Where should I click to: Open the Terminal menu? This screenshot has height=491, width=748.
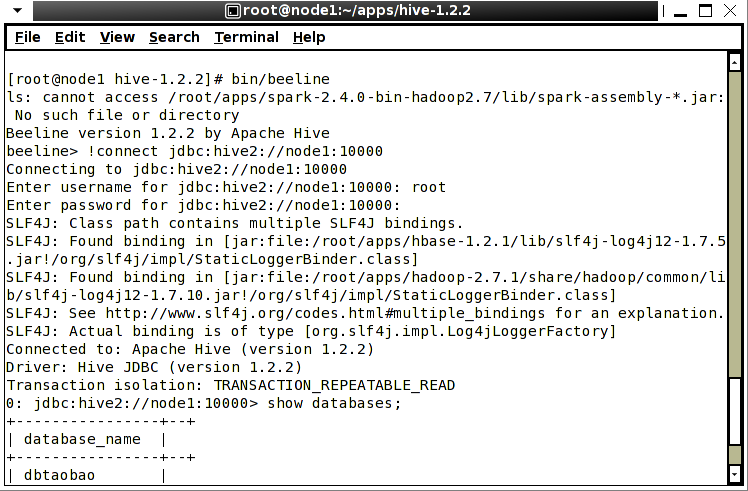246,37
